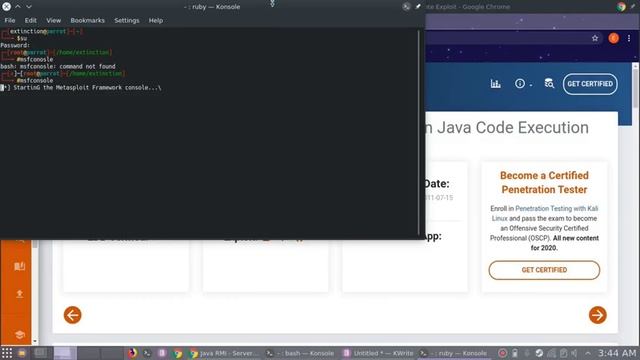Viewport: 640px width, 360px height.
Task: Open the Chrome profile avatar
Action: tap(613, 38)
